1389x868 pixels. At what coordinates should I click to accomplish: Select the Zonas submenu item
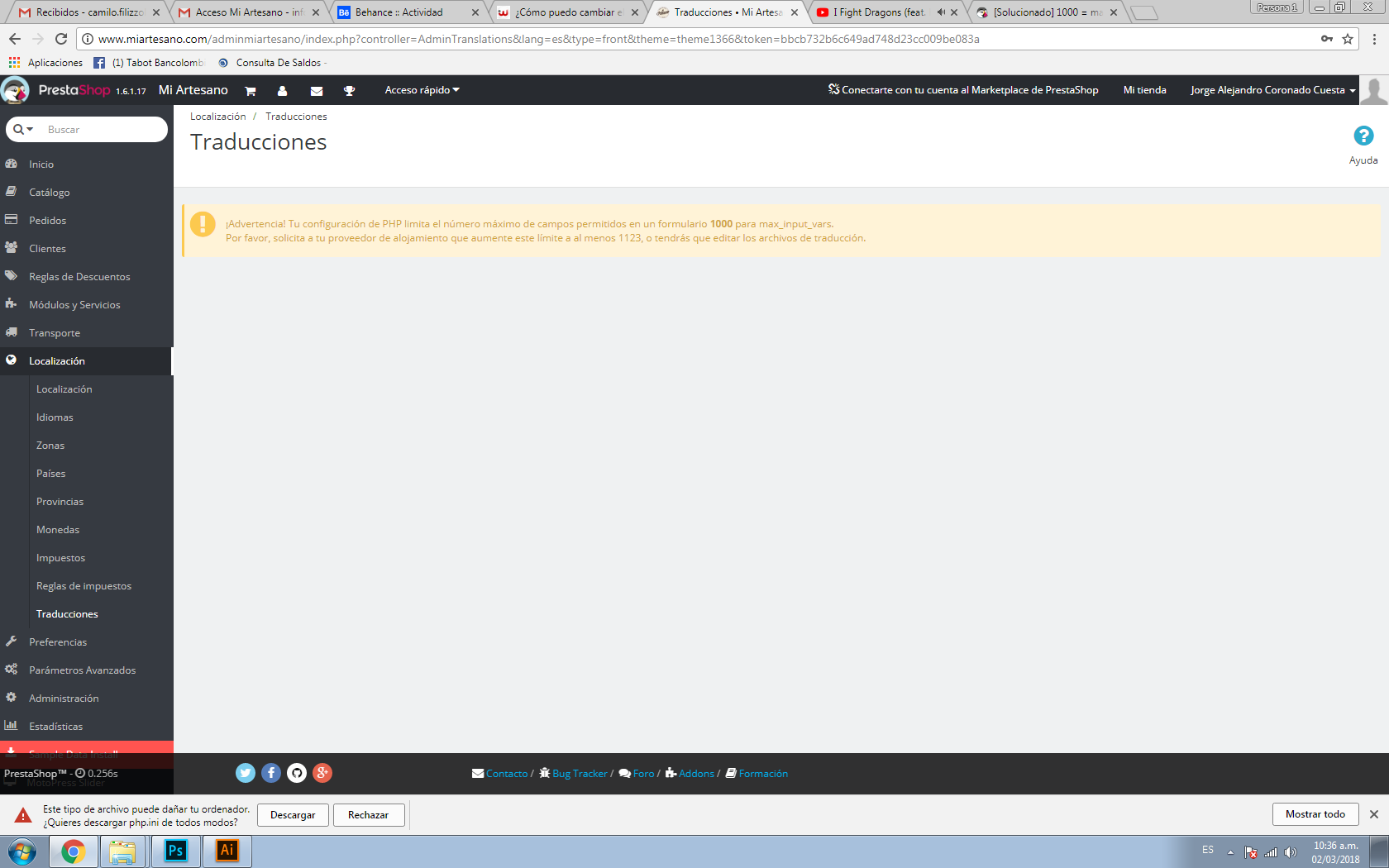[x=50, y=446]
